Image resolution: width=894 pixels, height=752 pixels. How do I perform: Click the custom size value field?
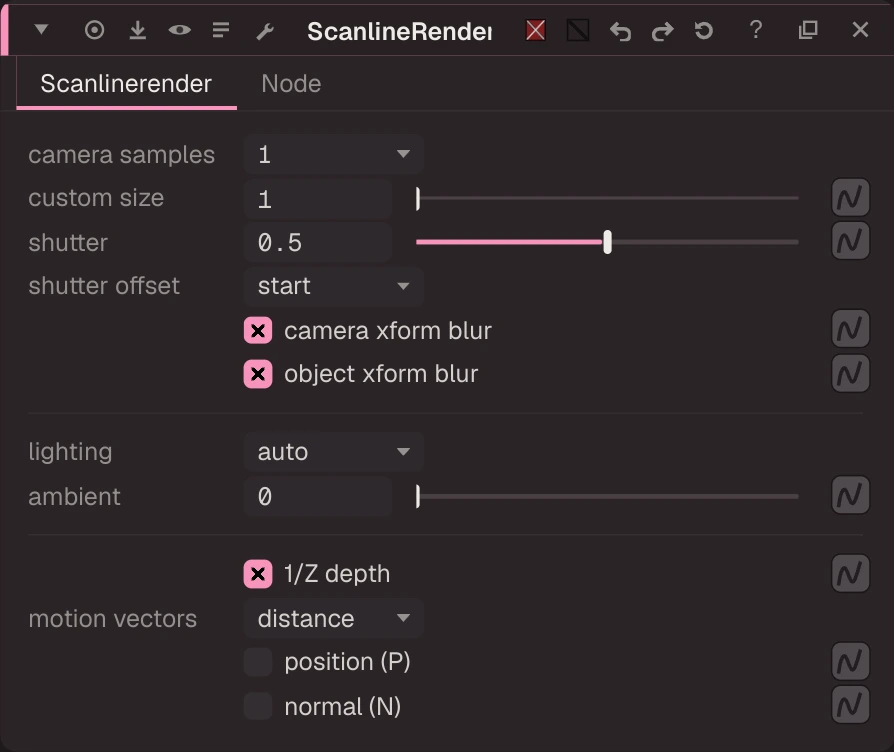point(318,199)
